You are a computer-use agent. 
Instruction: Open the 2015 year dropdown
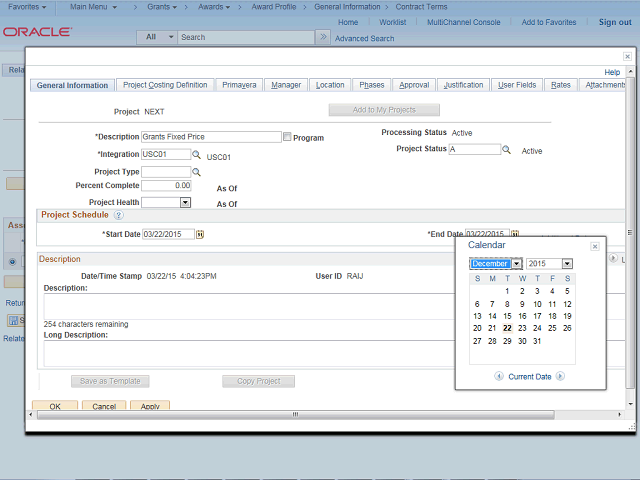click(567, 264)
